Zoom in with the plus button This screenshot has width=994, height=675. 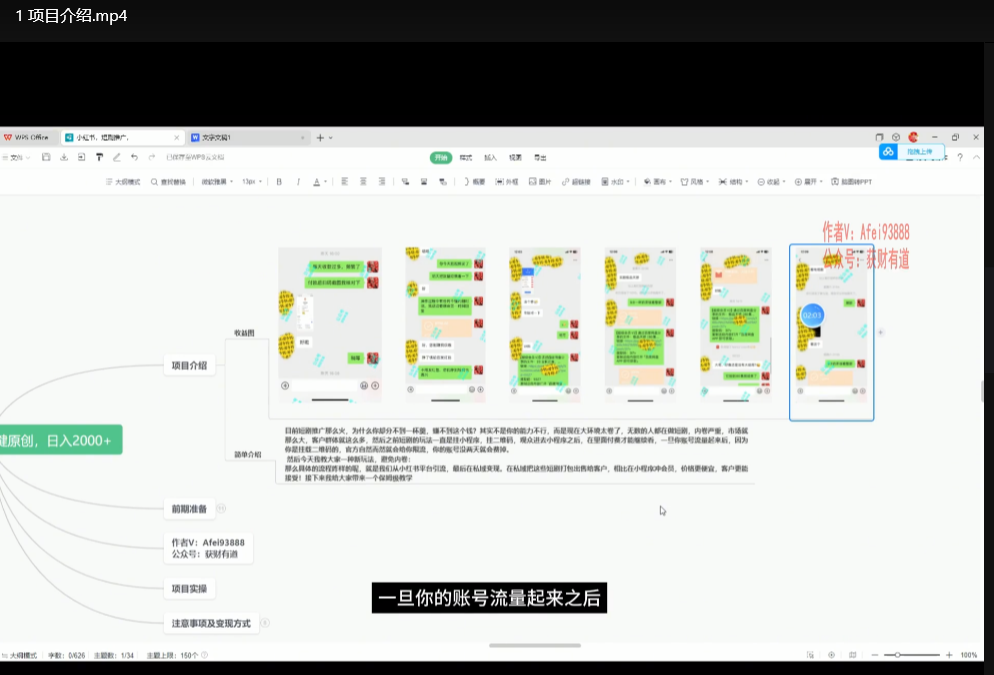949,655
